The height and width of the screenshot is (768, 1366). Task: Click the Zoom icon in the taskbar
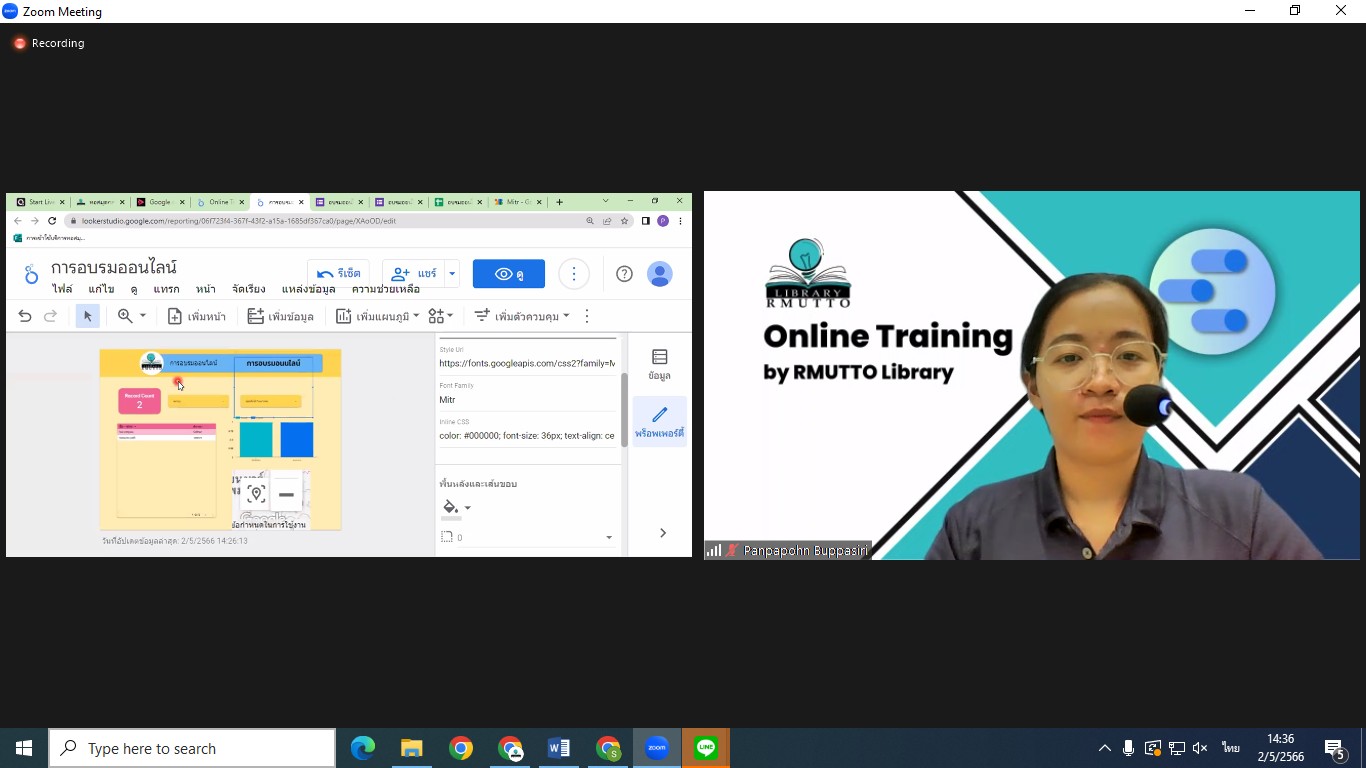[657, 748]
